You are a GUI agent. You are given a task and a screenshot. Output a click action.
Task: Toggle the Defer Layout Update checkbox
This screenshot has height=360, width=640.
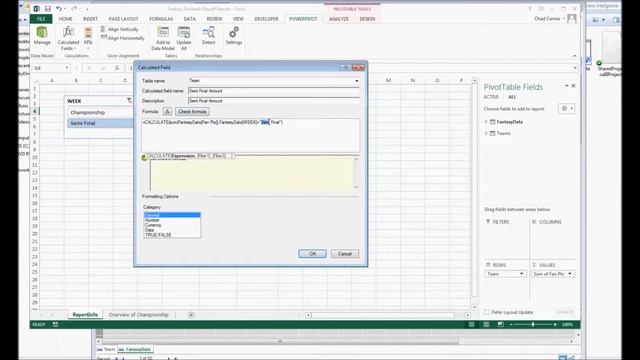coord(487,312)
